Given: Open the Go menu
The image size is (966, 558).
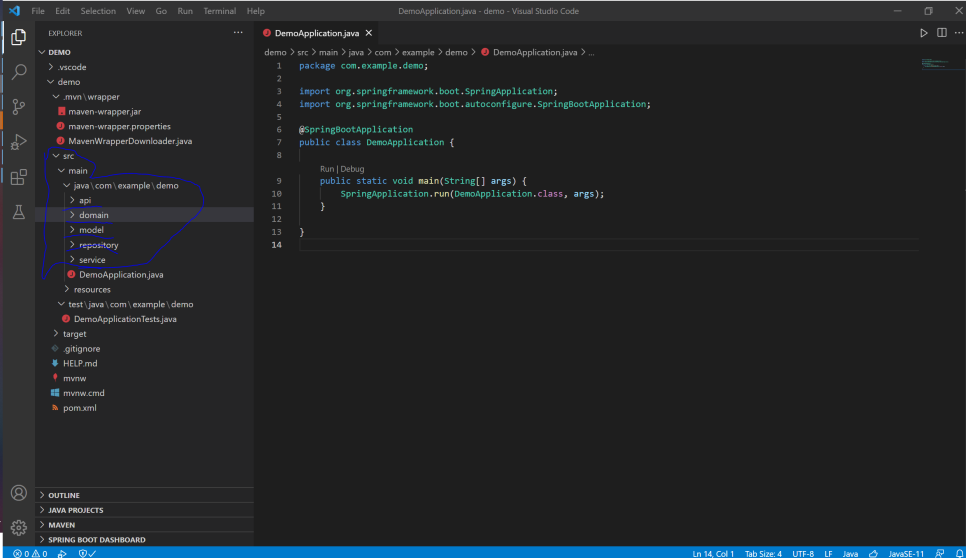Looking at the screenshot, I should [161, 11].
